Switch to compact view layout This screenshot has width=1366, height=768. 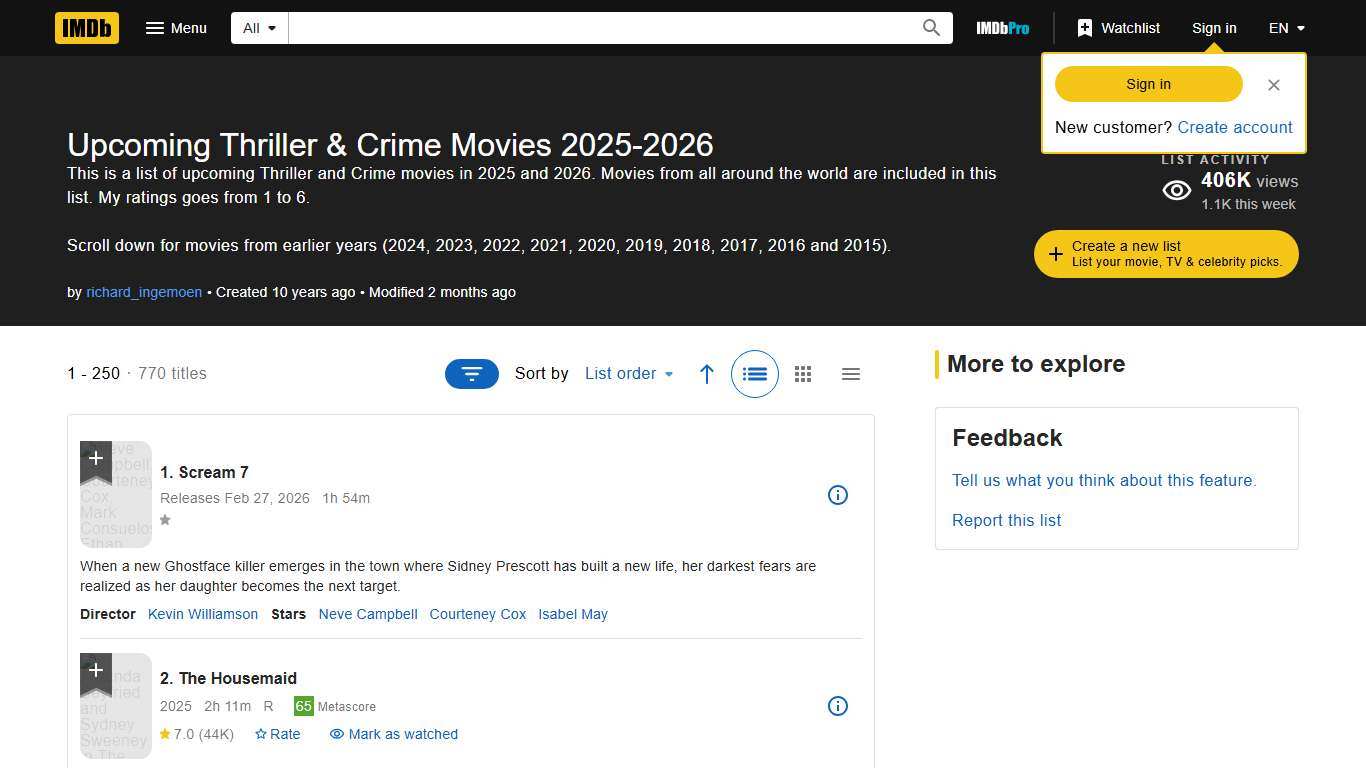pos(851,373)
